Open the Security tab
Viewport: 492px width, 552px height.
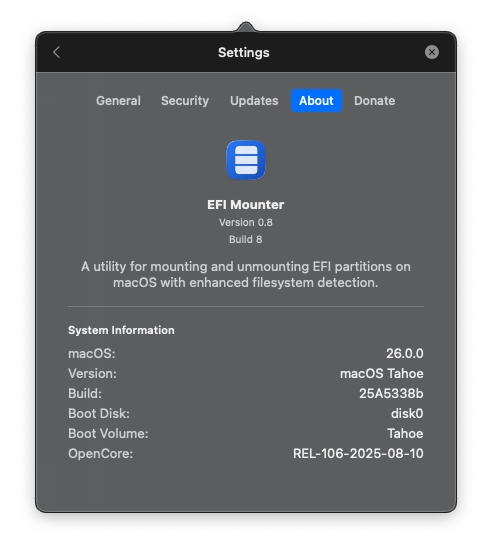185,101
